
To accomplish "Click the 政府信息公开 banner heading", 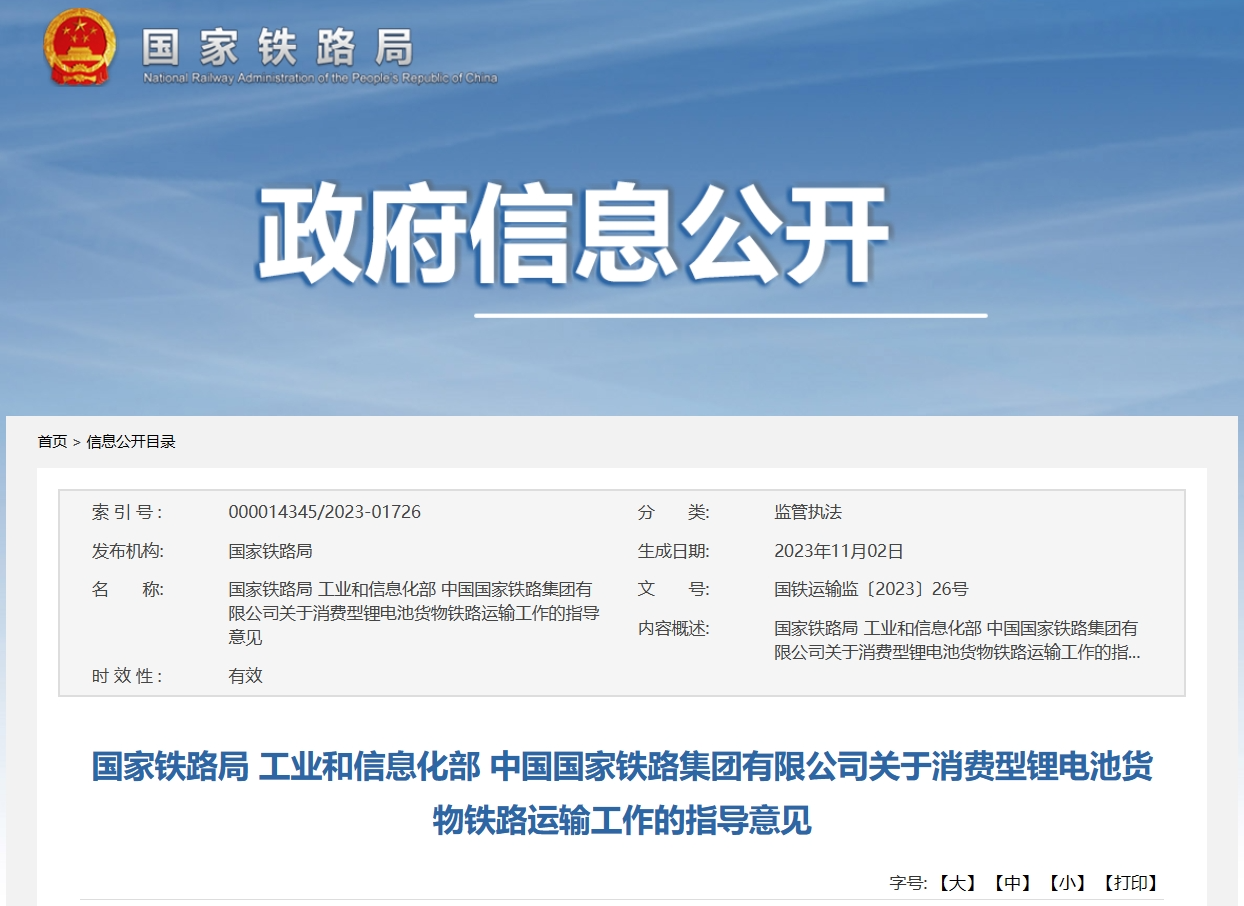I will click(573, 235).
